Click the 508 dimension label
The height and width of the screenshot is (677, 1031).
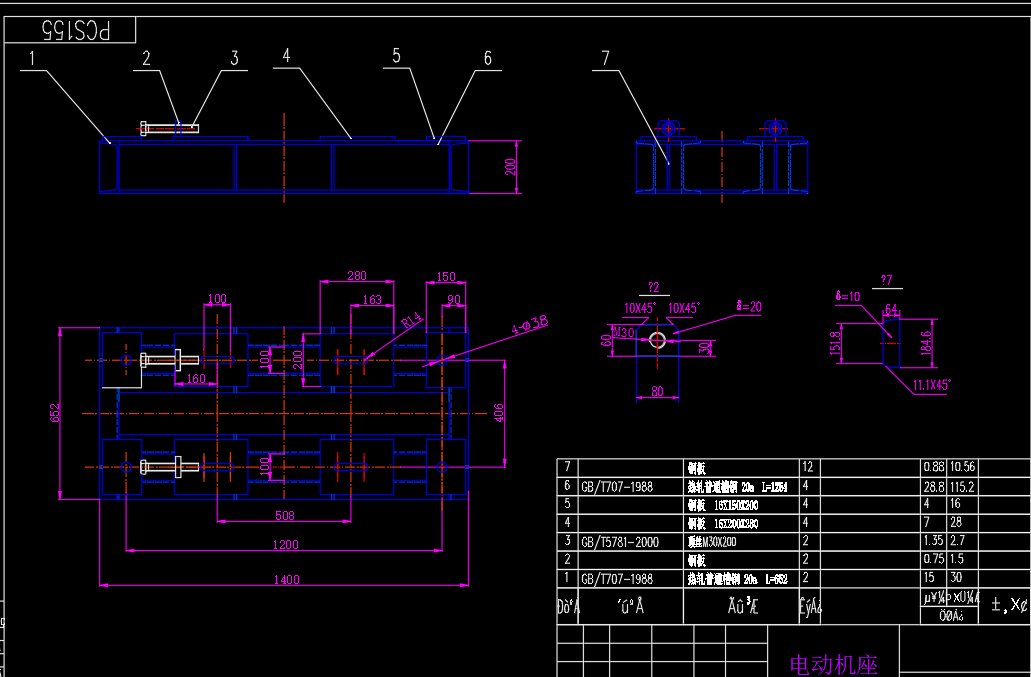pos(285,515)
